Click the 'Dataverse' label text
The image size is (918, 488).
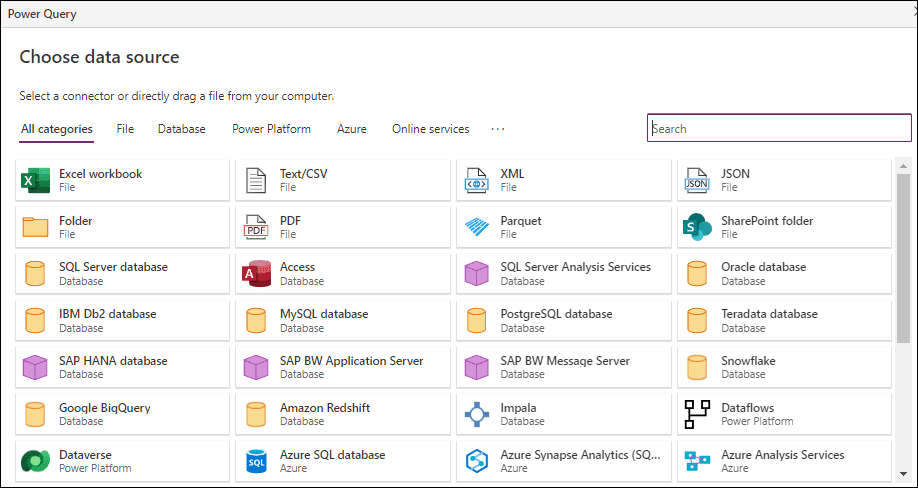[x=85, y=455]
